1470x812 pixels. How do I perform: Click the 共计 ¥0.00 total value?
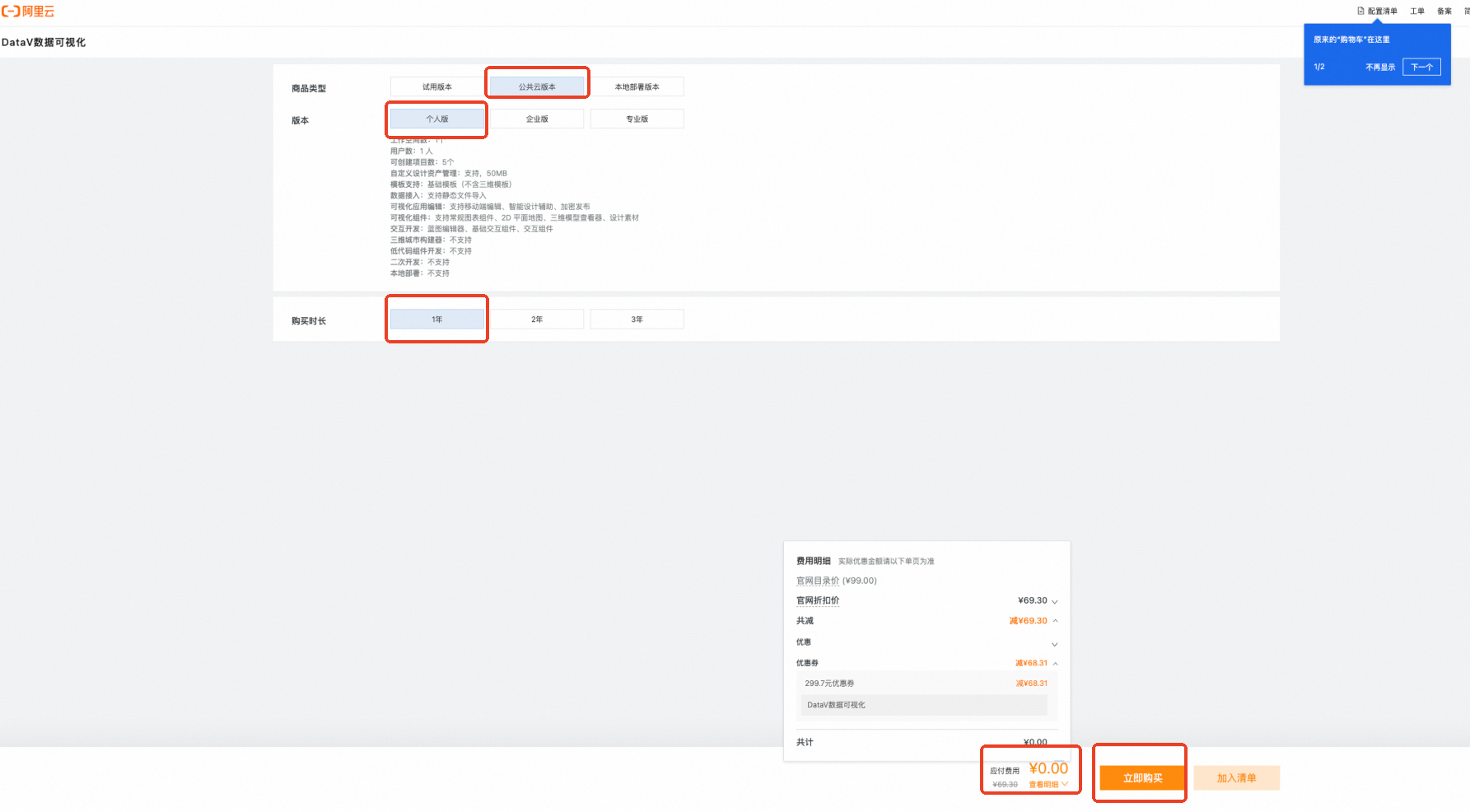[x=1035, y=742]
